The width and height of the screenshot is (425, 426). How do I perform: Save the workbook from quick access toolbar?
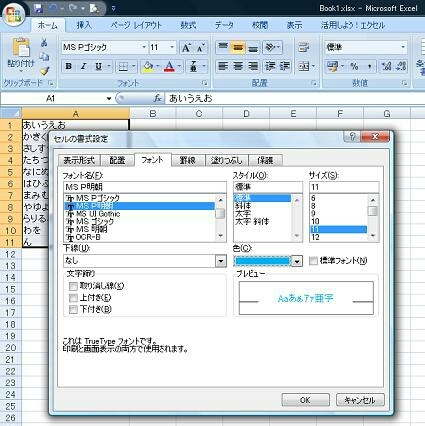39,8
